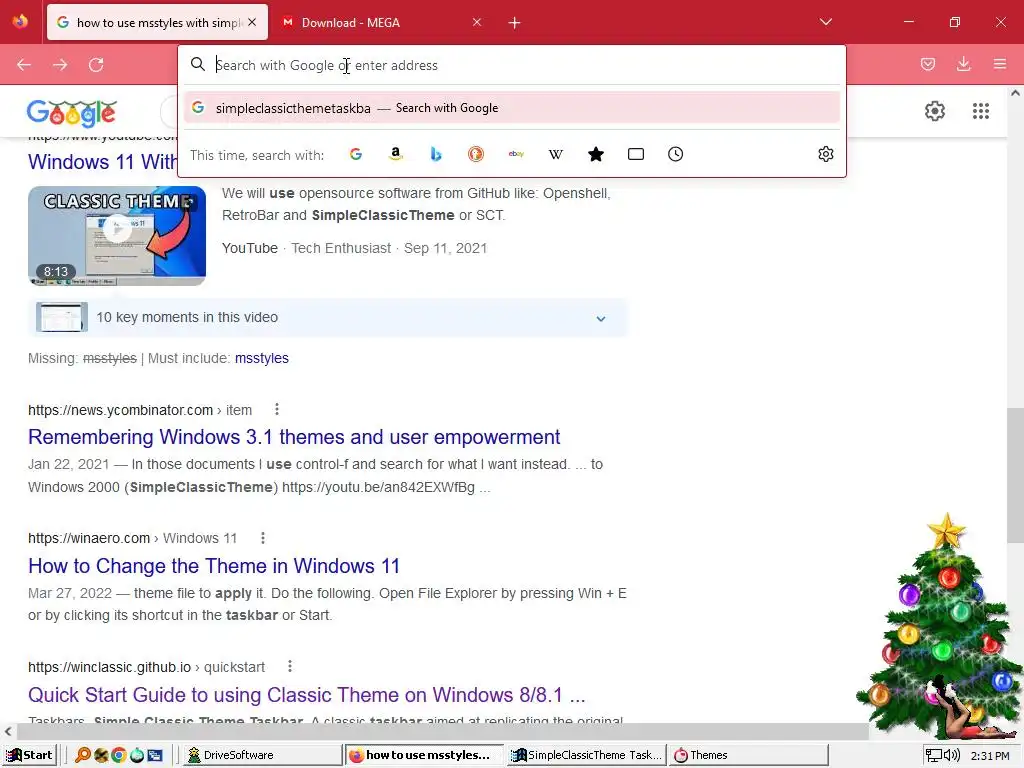The image size is (1024, 768).
Task: Click horizontal scrollbar left arrow
Action: [x=8, y=731]
